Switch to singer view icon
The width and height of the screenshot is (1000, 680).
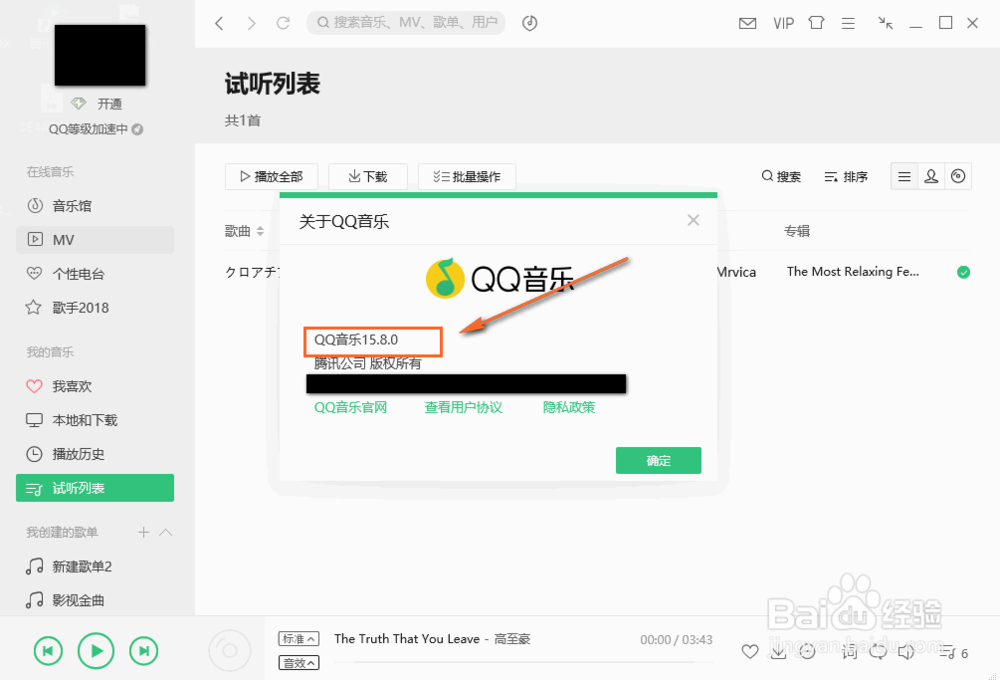(931, 177)
